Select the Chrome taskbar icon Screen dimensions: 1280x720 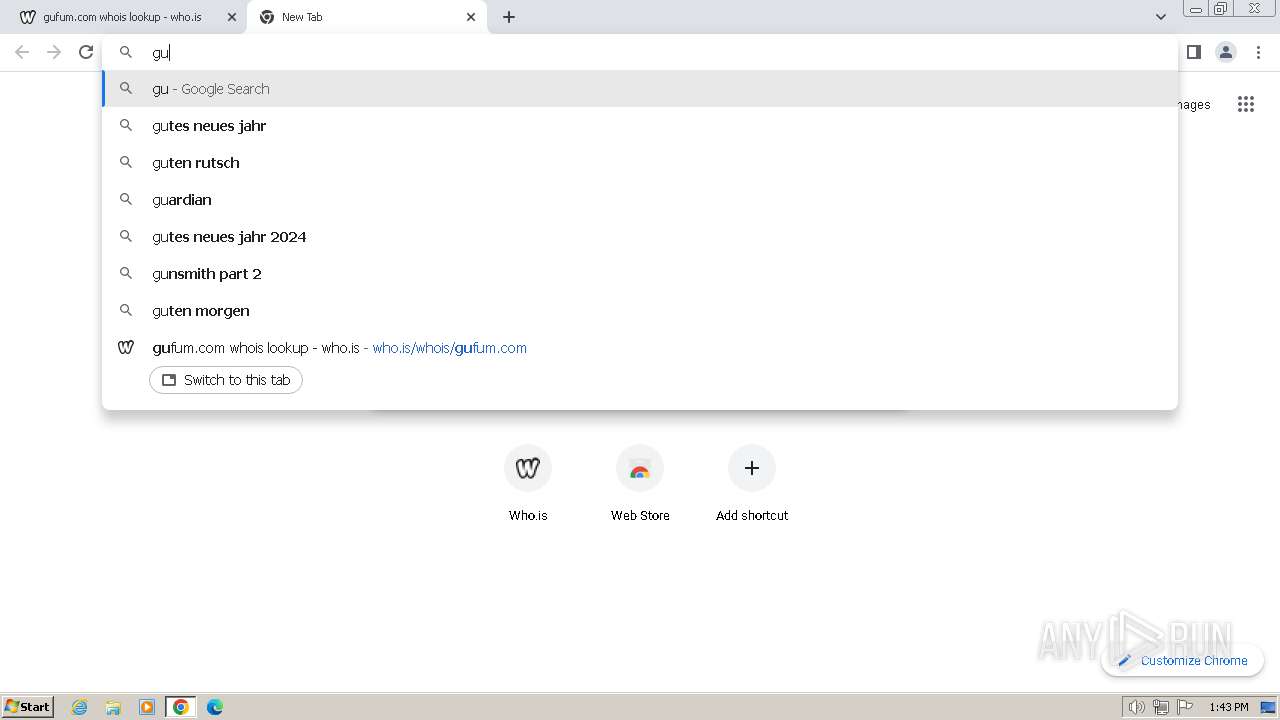(181, 707)
